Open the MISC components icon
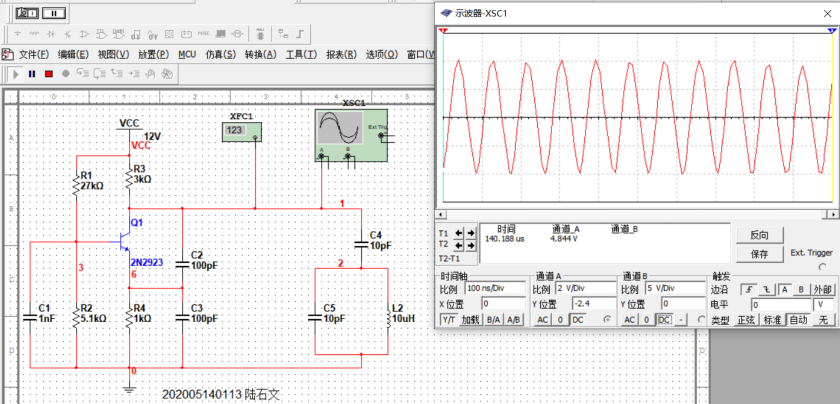Viewport: 840px width, 404px height. point(203,34)
